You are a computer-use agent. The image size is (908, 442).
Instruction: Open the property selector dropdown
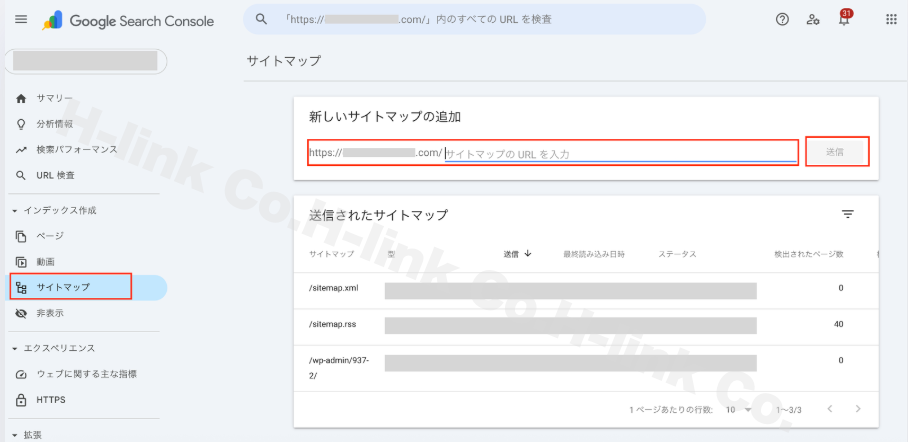tap(86, 61)
